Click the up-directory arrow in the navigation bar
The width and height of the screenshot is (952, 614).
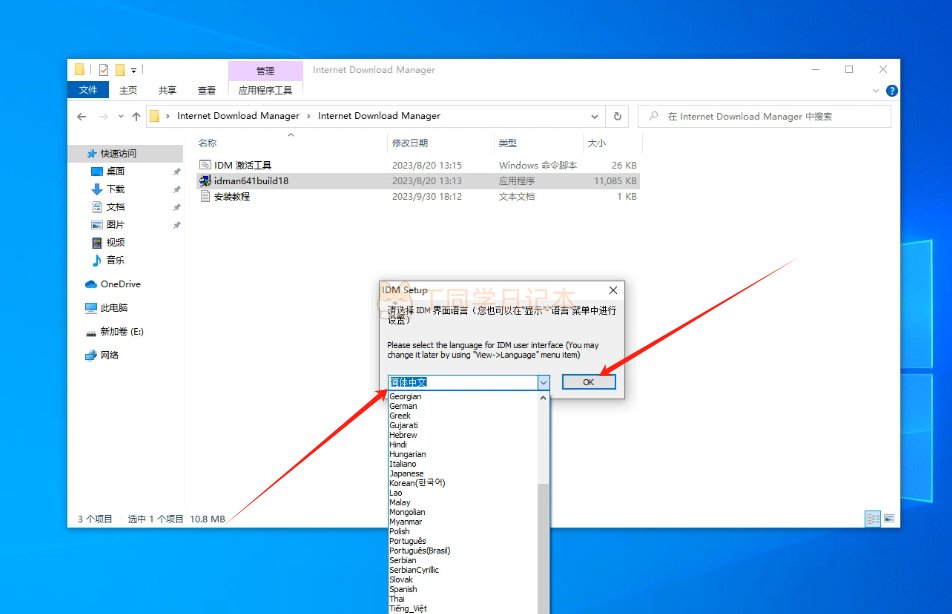136,116
